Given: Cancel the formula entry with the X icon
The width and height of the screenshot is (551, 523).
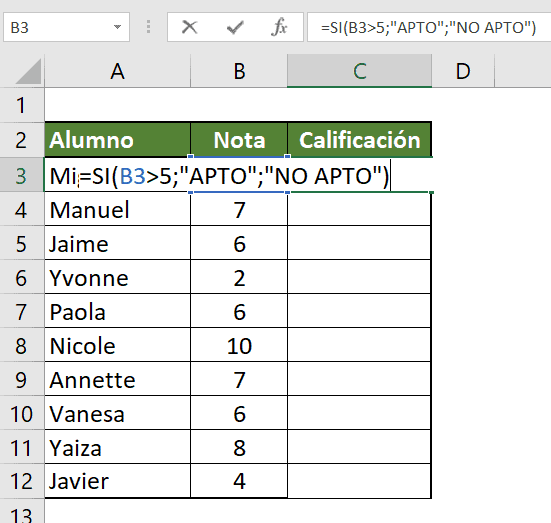Looking at the screenshot, I should pyautogui.click(x=189, y=27).
